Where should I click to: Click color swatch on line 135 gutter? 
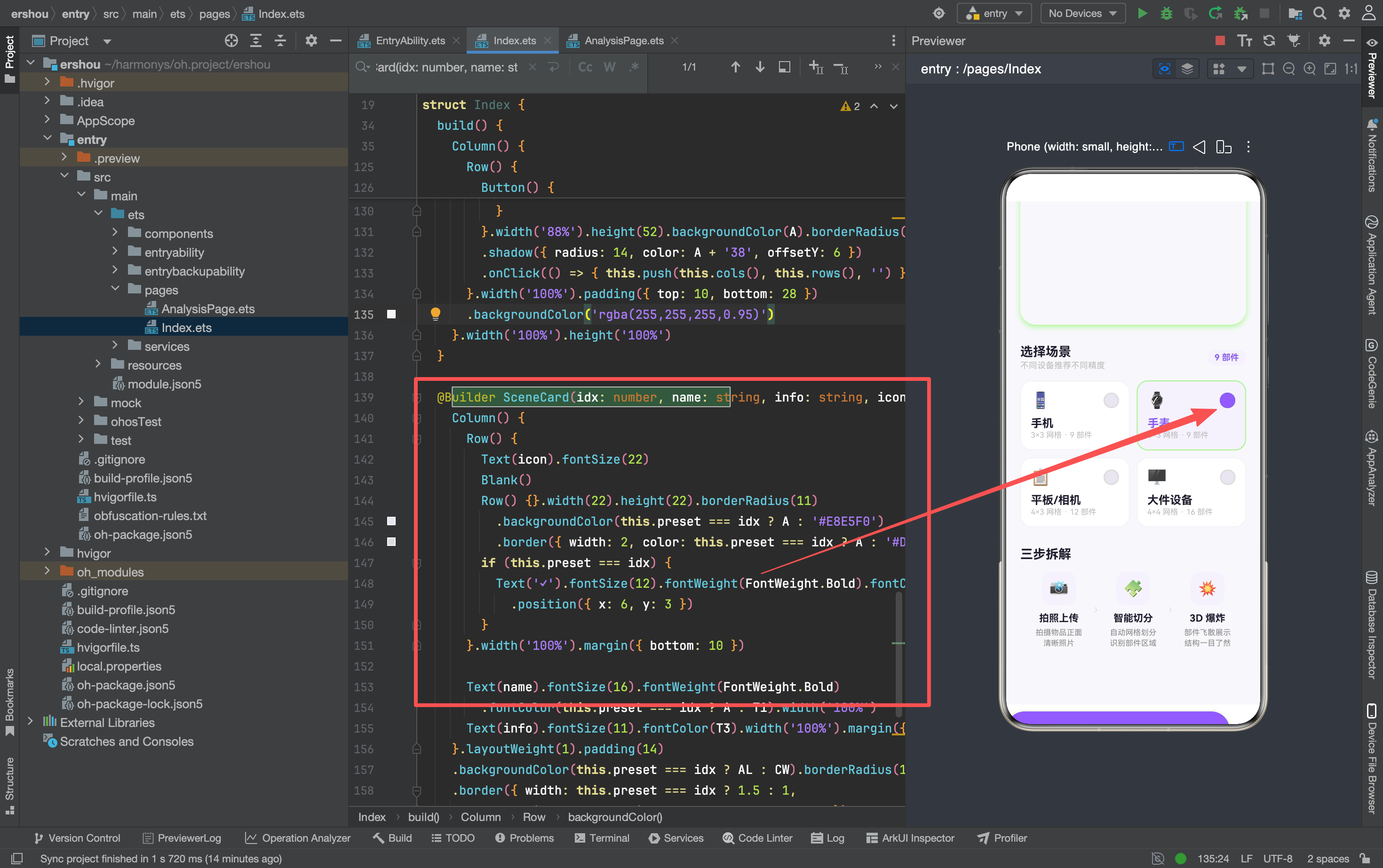pos(391,314)
